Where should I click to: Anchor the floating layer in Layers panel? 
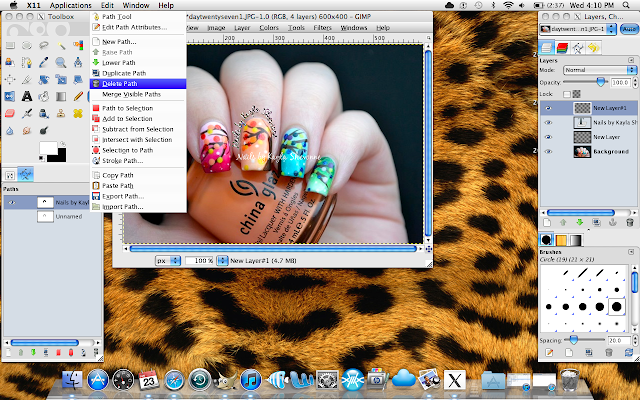[613, 222]
